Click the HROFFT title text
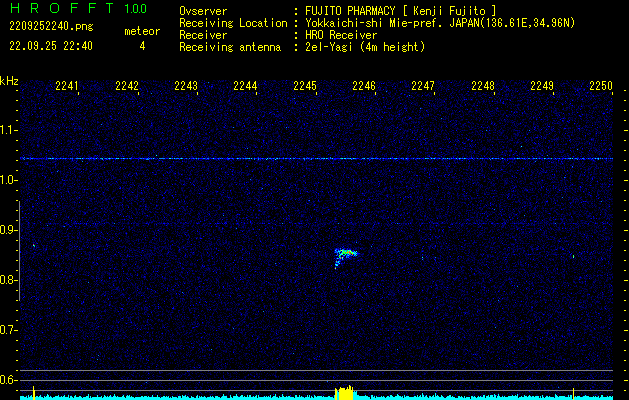This screenshot has height=400, width=629. pos(60,9)
